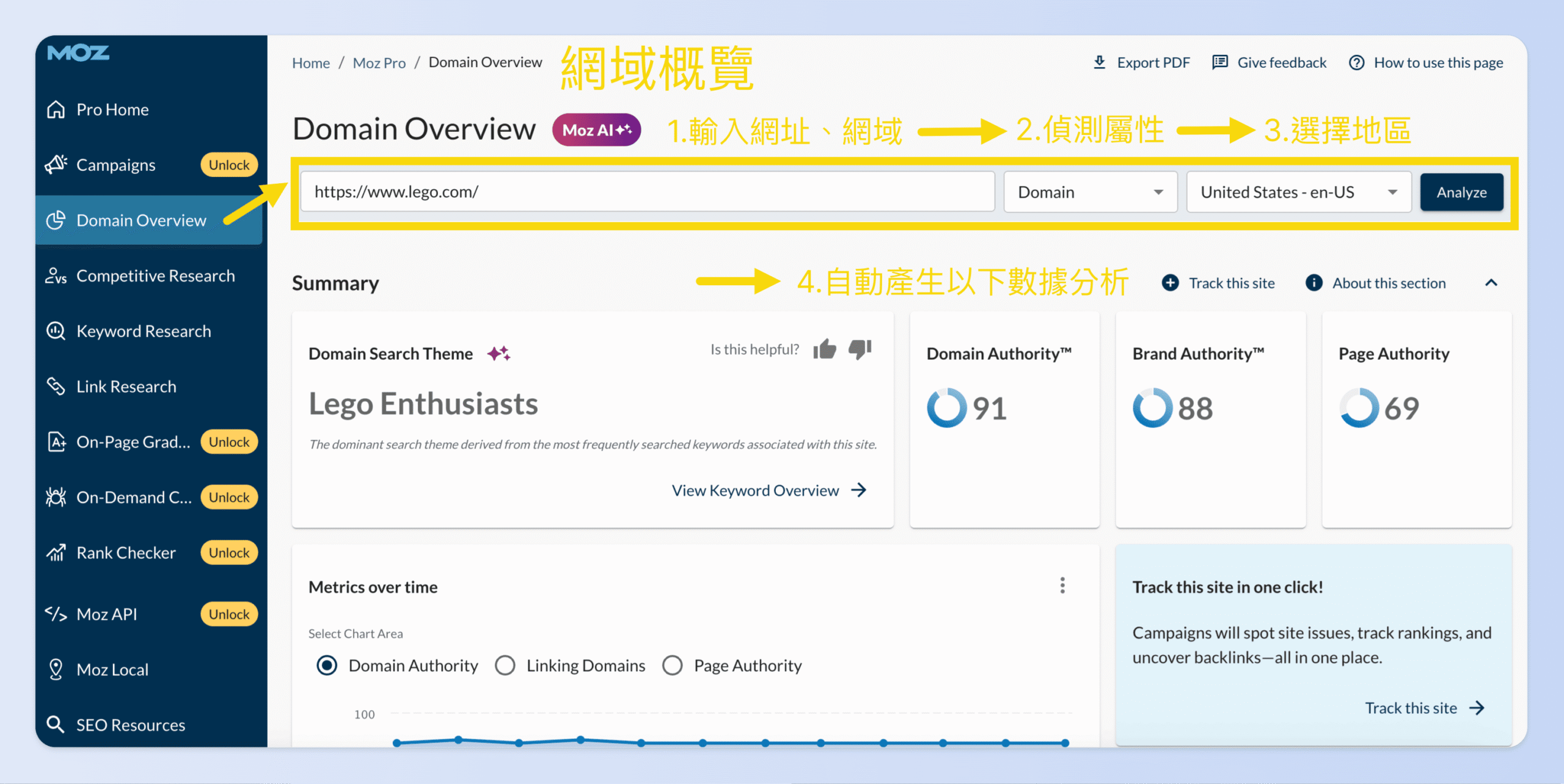
Task: Click the Moz Pro breadcrumb
Action: click(x=379, y=62)
